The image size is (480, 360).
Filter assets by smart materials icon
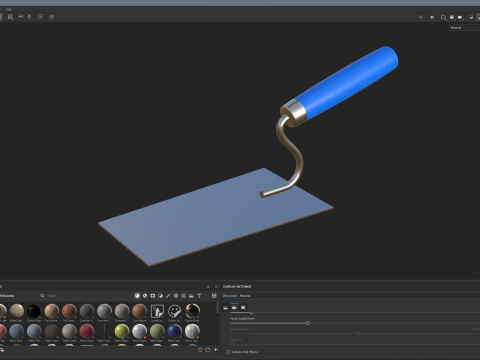pos(145,296)
